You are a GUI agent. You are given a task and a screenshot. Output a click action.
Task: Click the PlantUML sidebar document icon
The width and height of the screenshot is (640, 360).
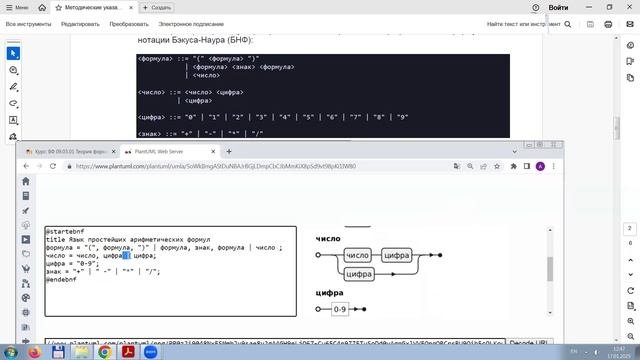click(26, 196)
